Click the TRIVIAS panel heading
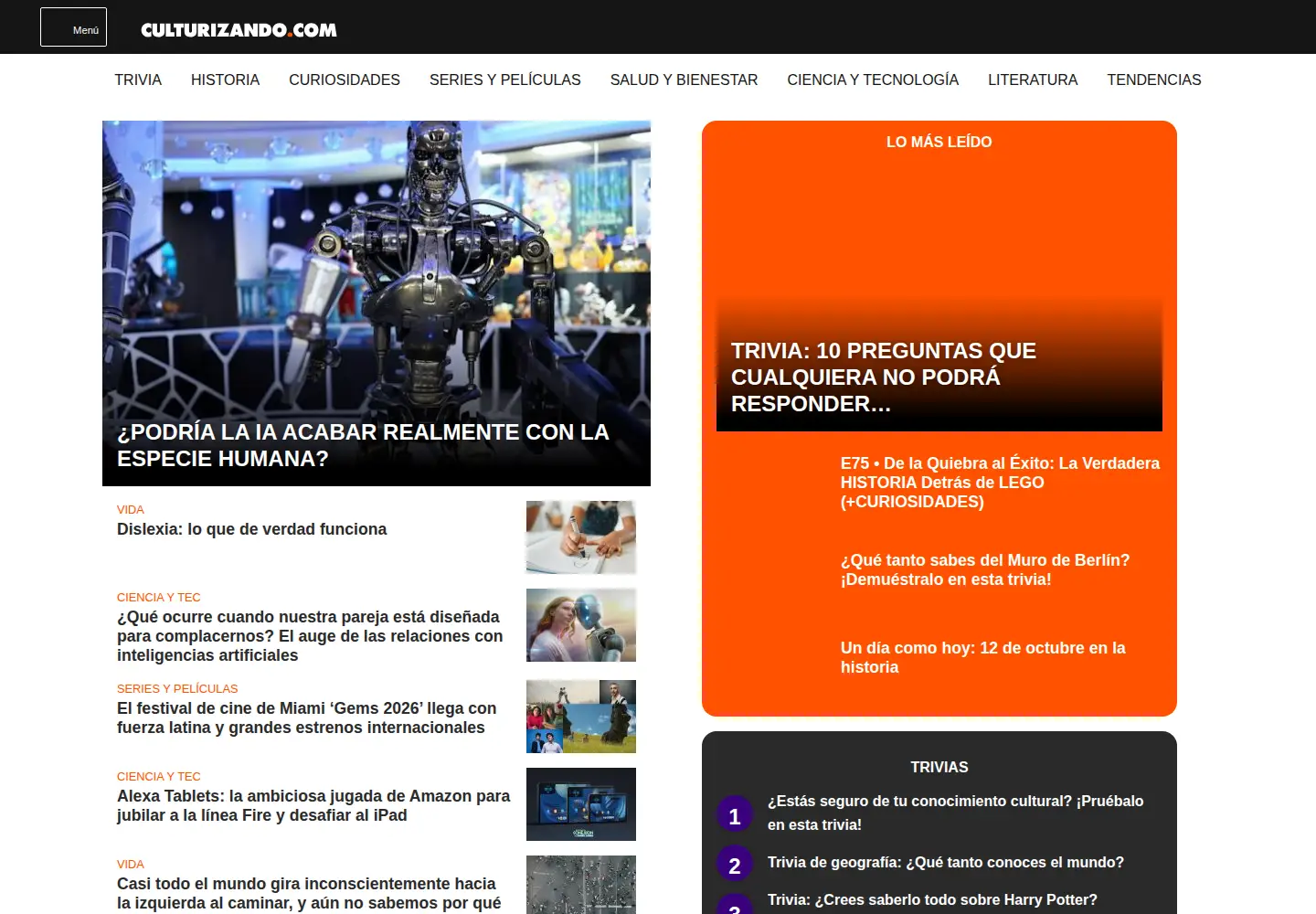The width and height of the screenshot is (1316, 914). point(939,767)
